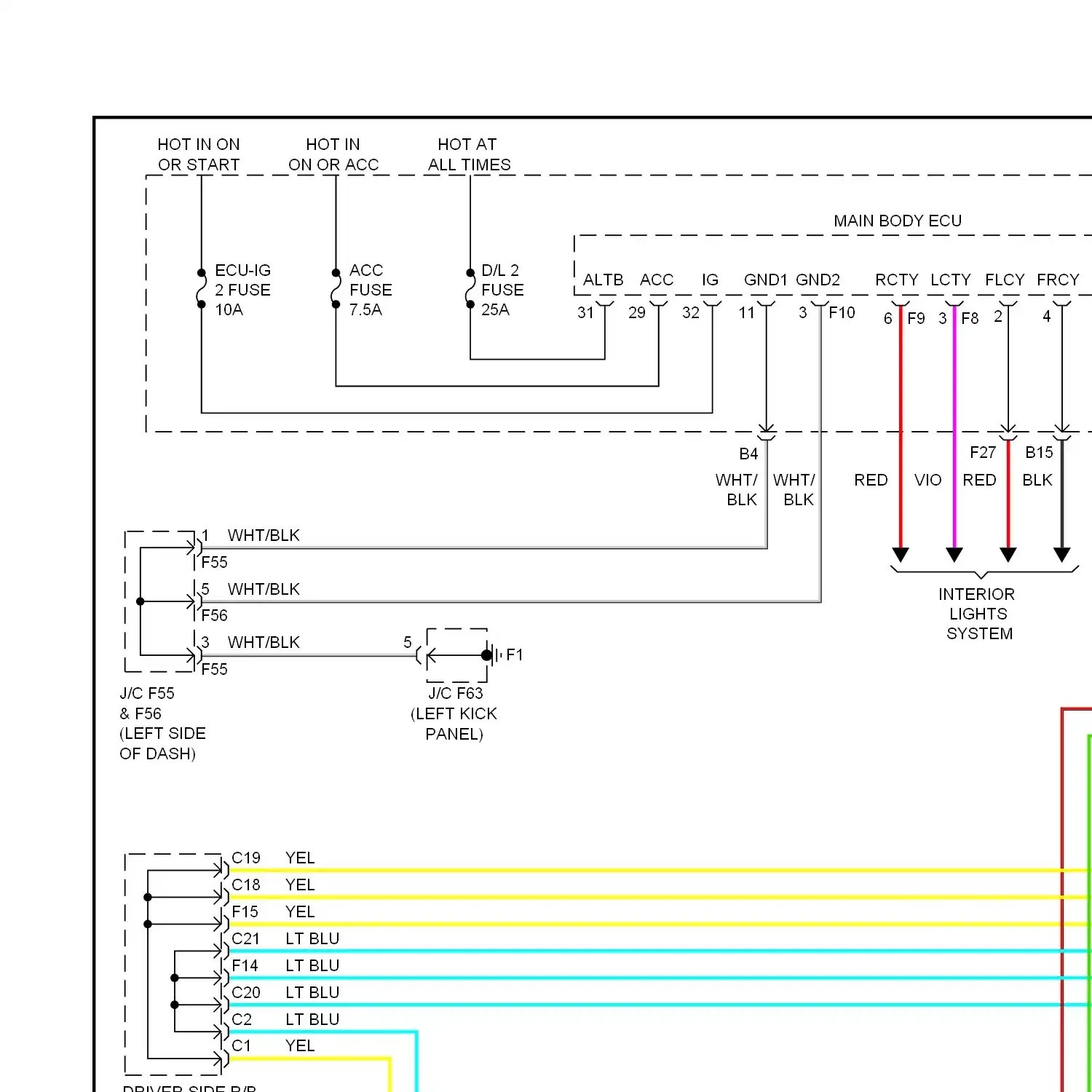Click the YEL label next to C19
Image resolution: width=1092 pixels, height=1092 pixels.
tap(300, 858)
